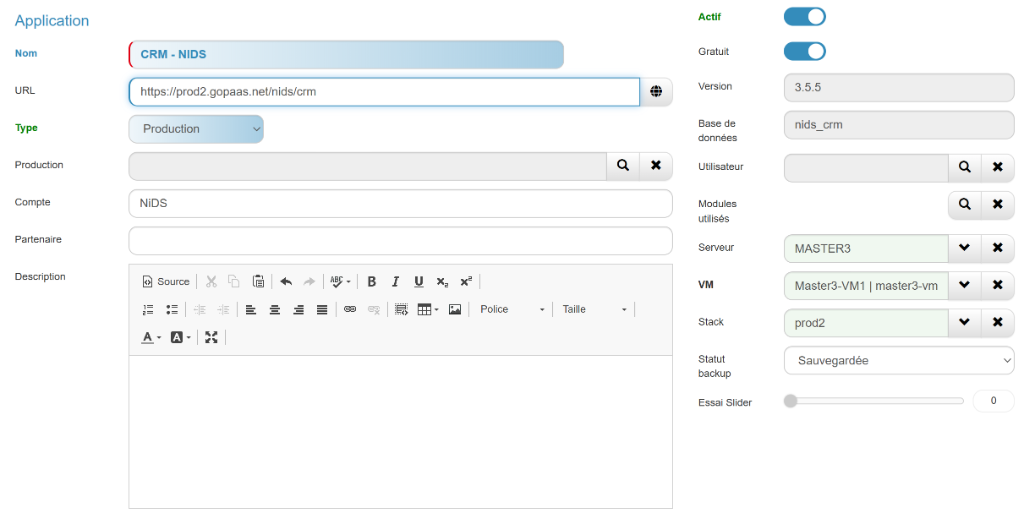Expand the Stack prod2 list arrow
1024x517 pixels.
coord(964,323)
